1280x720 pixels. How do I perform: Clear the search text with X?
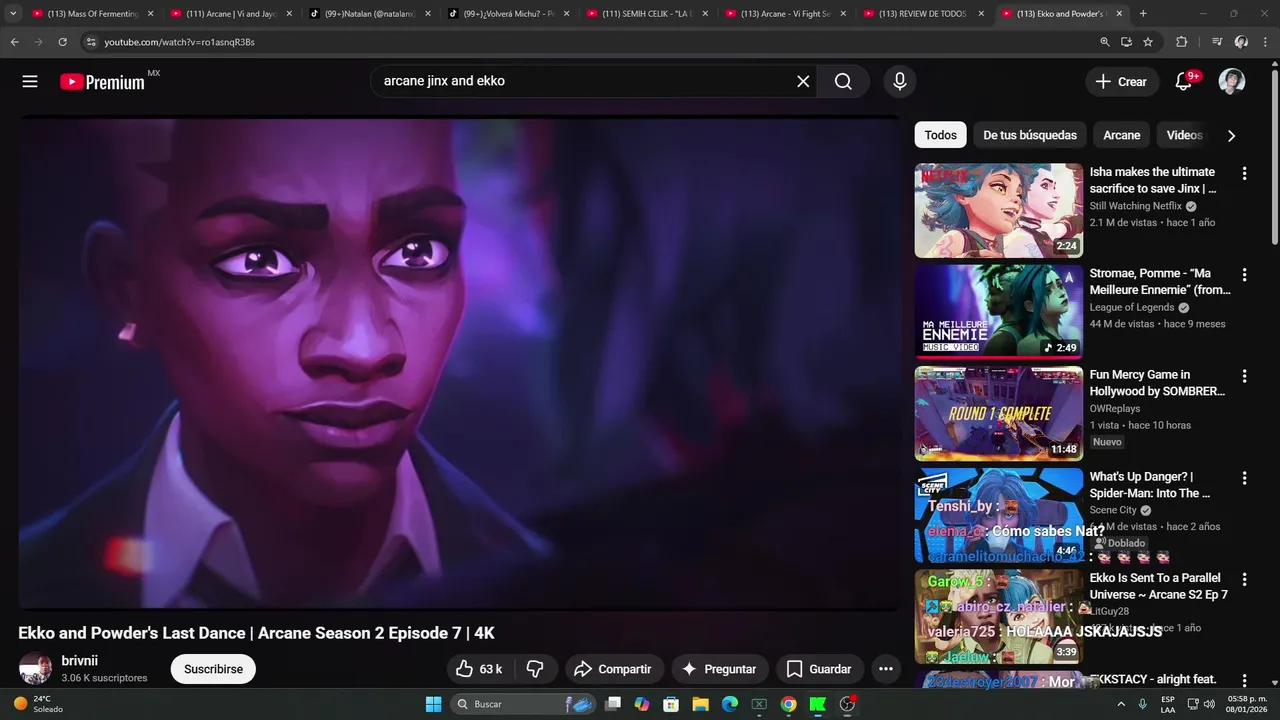[803, 82]
